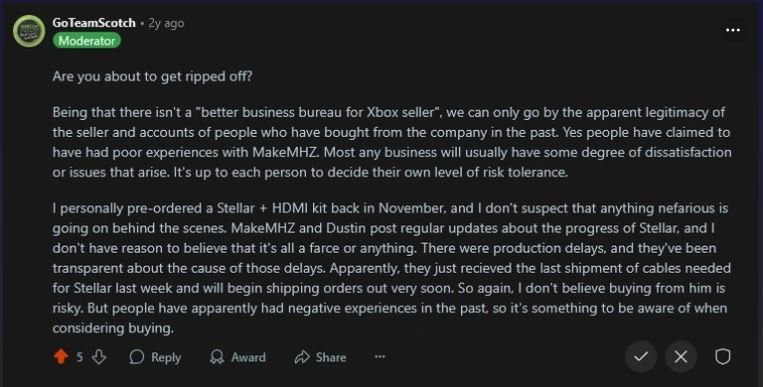
Task: Click the paragraph mentioning Stellar + HDMI kit
Action: click(391, 268)
